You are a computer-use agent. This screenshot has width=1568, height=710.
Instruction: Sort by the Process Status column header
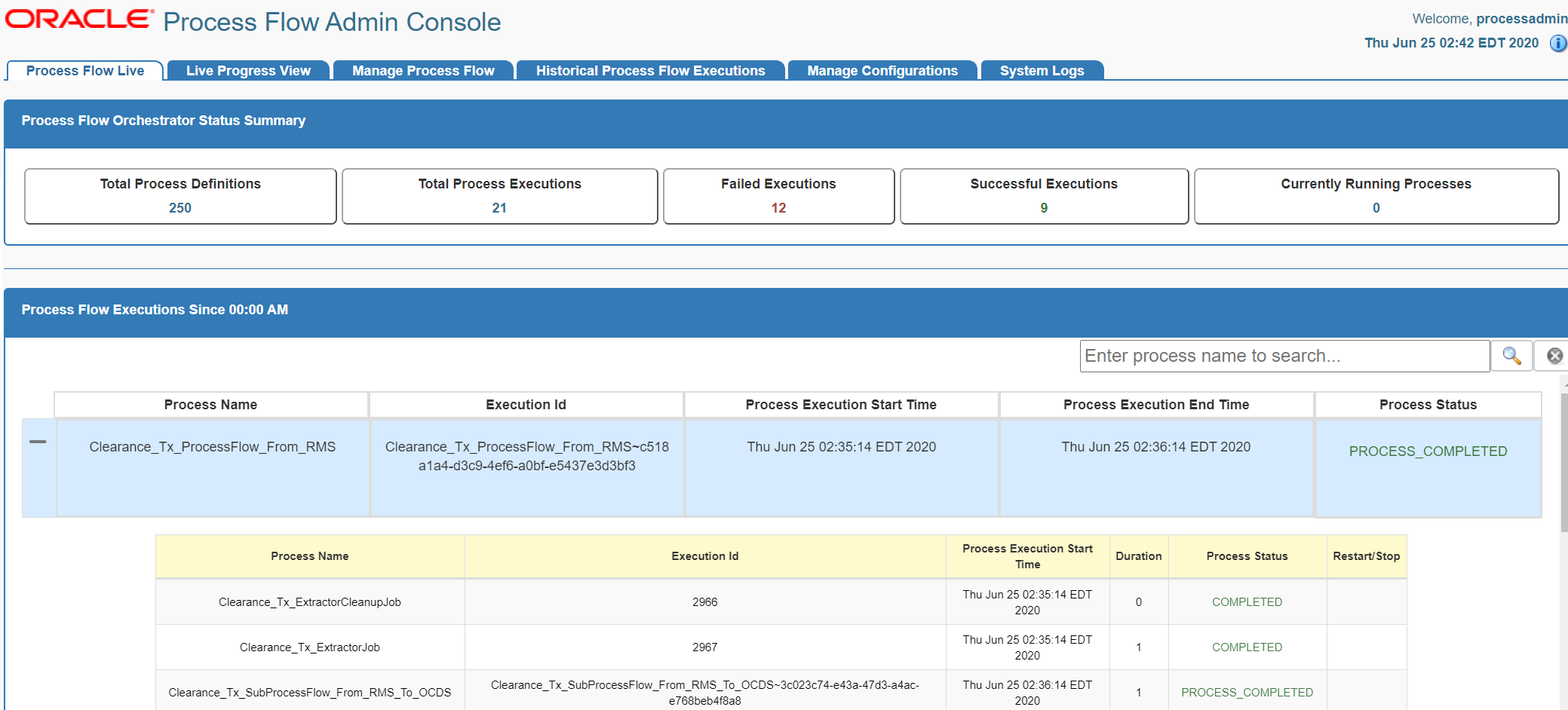tap(1428, 405)
